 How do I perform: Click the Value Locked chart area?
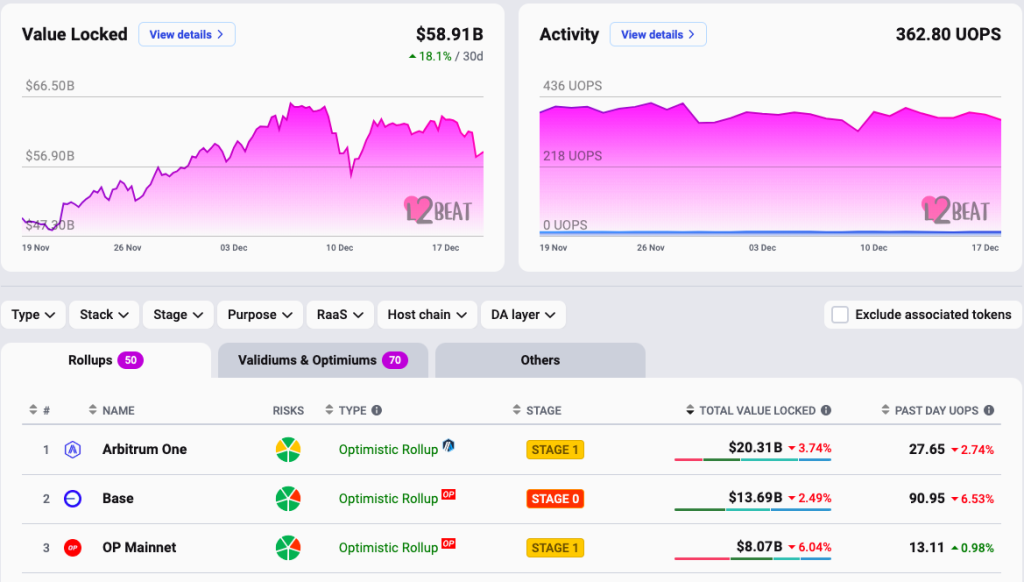click(253, 167)
